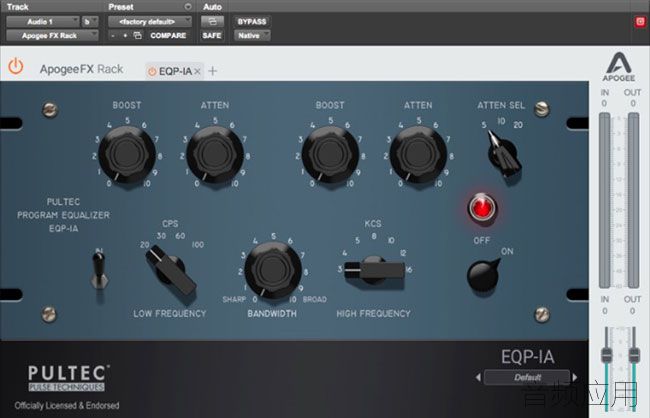This screenshot has width=650, height=418.
Task: Go to previous preset with left arrow
Action: 478,377
